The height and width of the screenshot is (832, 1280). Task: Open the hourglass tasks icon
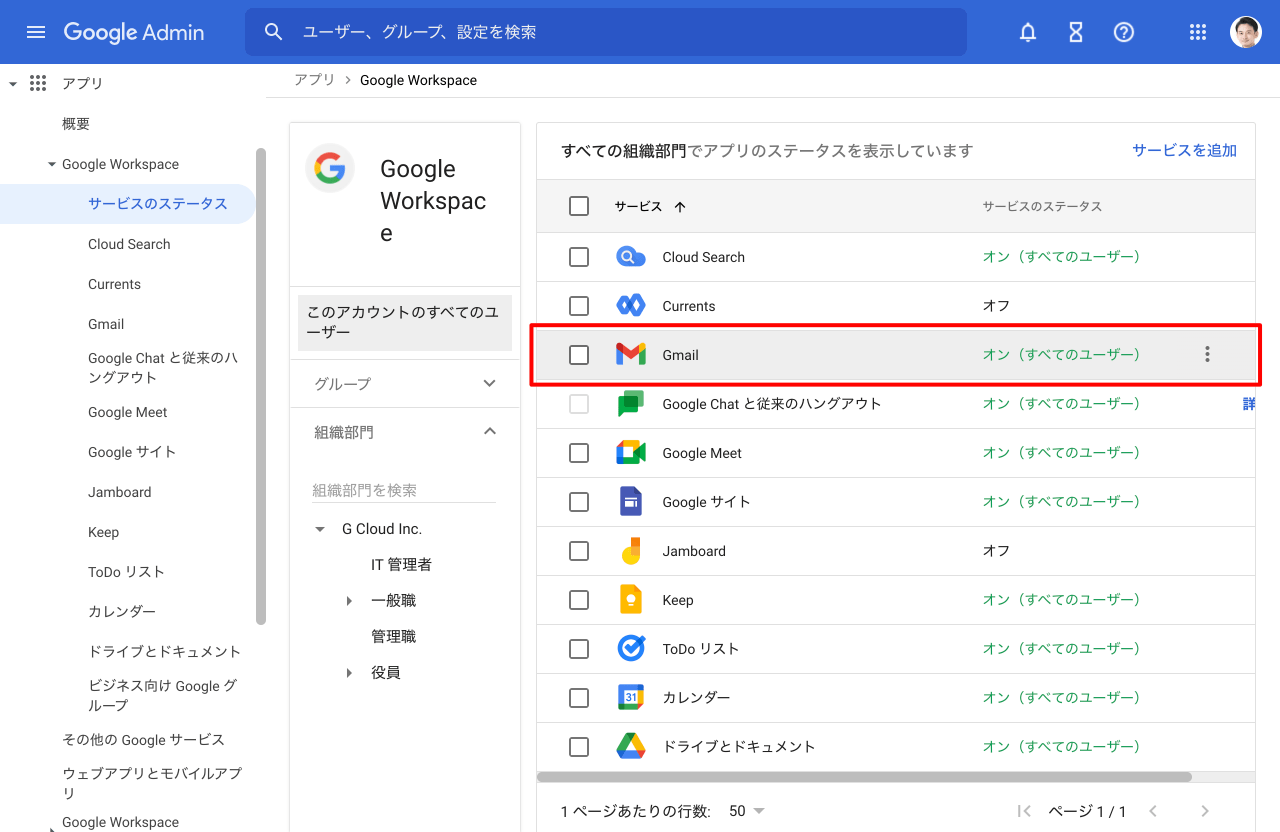(1076, 32)
